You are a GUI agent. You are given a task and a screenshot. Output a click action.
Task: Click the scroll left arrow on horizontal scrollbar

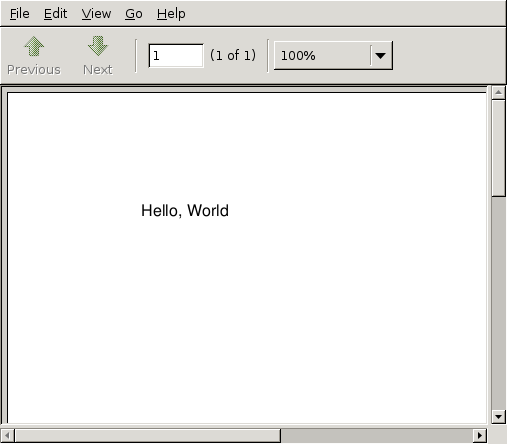tap(8, 435)
